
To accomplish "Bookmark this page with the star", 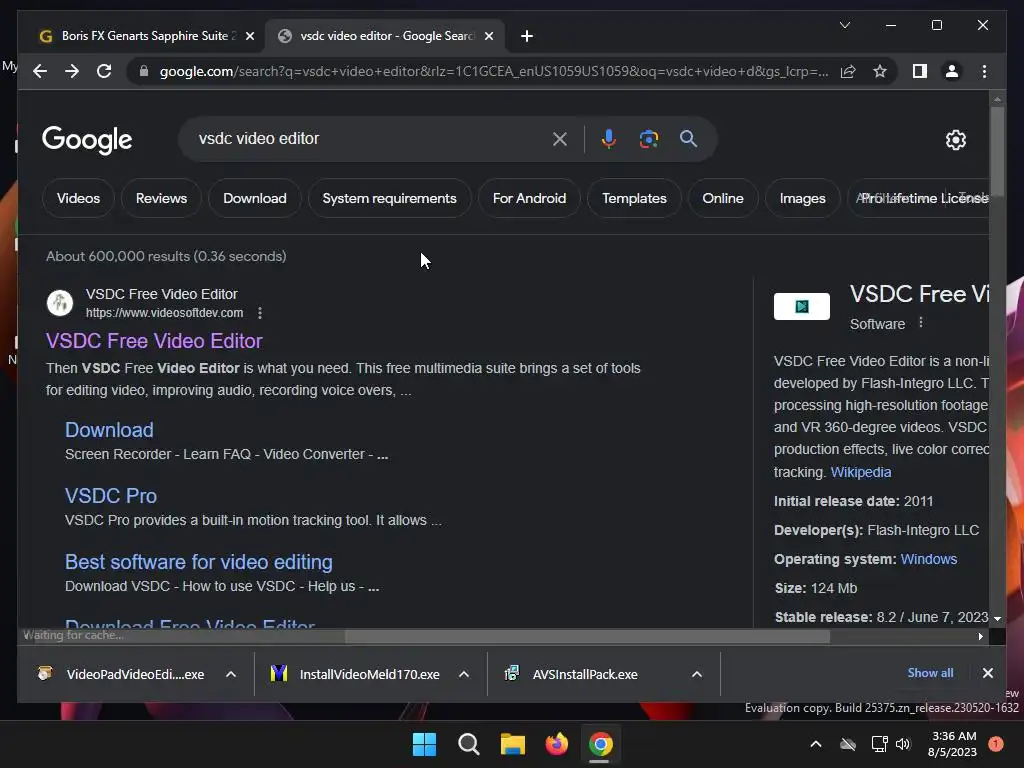I will (880, 71).
